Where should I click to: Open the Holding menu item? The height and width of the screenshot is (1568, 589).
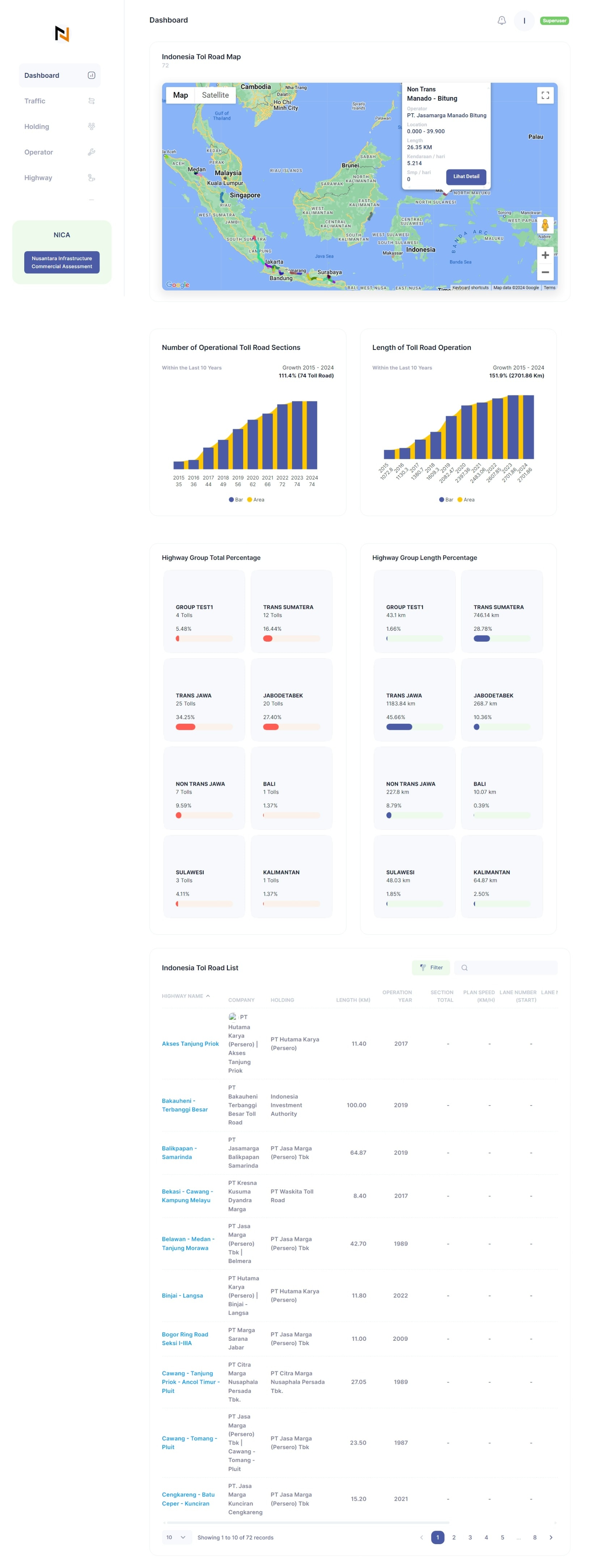click(x=60, y=127)
